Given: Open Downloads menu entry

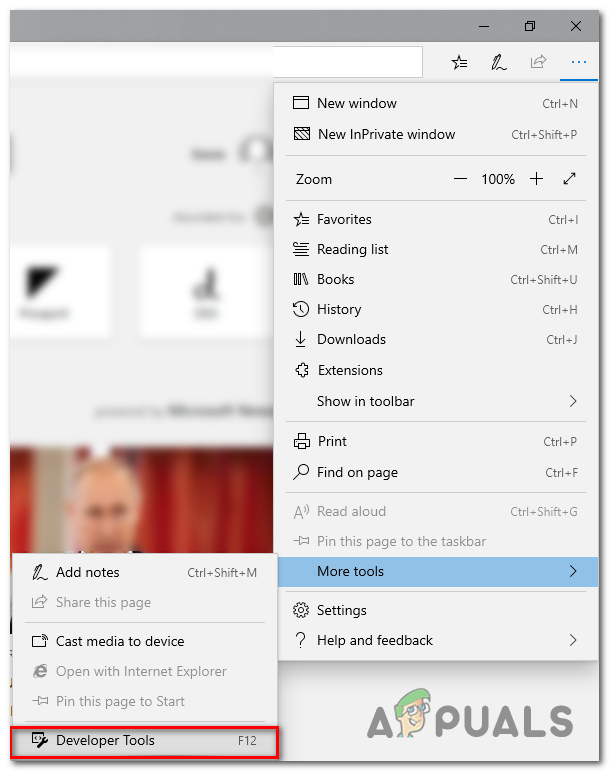Looking at the screenshot, I should [436, 339].
